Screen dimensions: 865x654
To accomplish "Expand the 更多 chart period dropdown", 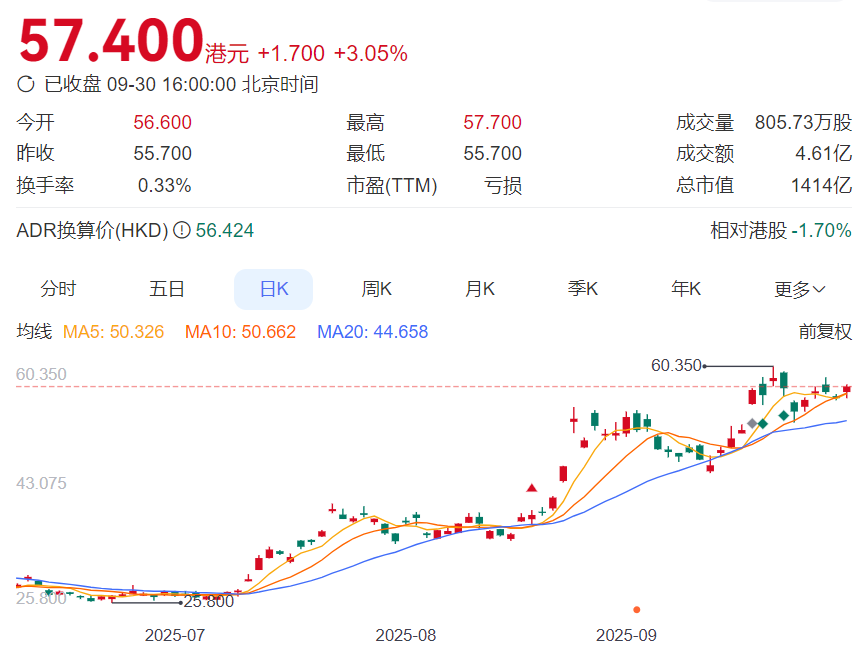I will (797, 288).
